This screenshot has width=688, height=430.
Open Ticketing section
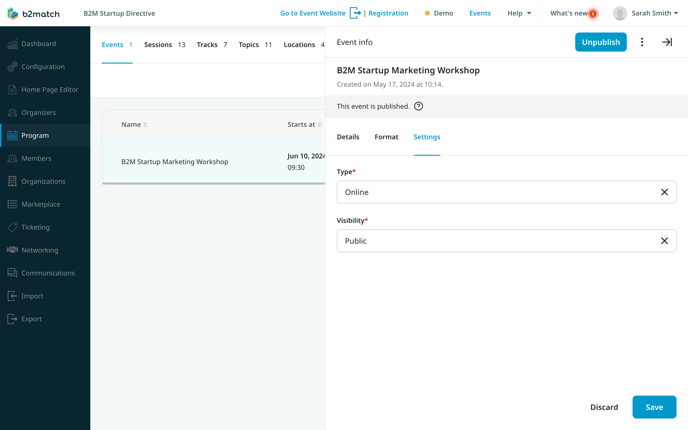click(x=36, y=227)
